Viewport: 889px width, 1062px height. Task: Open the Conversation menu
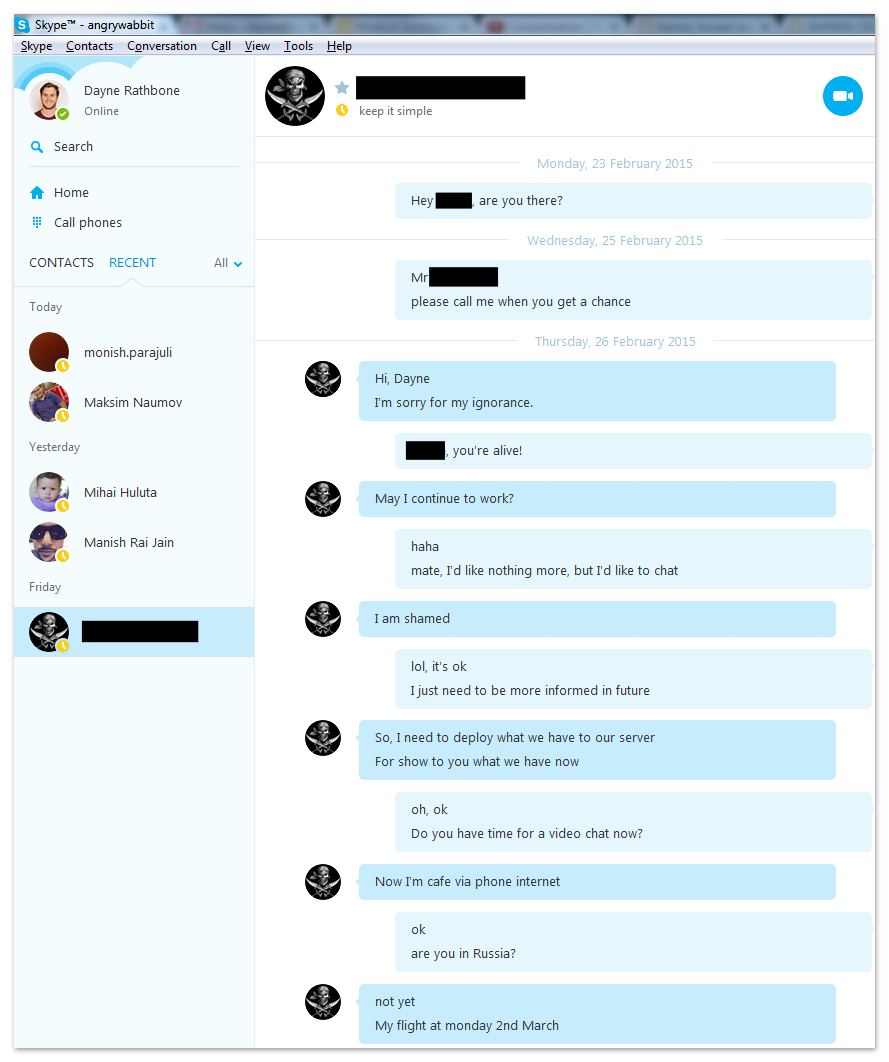click(x=162, y=46)
